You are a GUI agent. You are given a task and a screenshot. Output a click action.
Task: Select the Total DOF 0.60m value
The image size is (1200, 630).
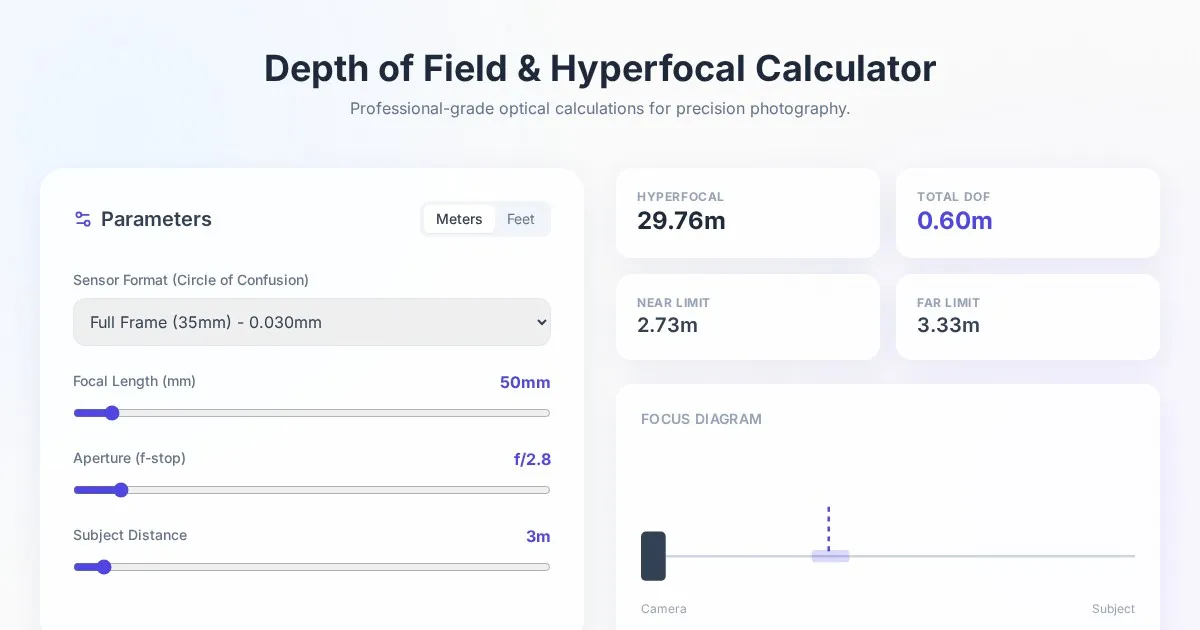(954, 221)
